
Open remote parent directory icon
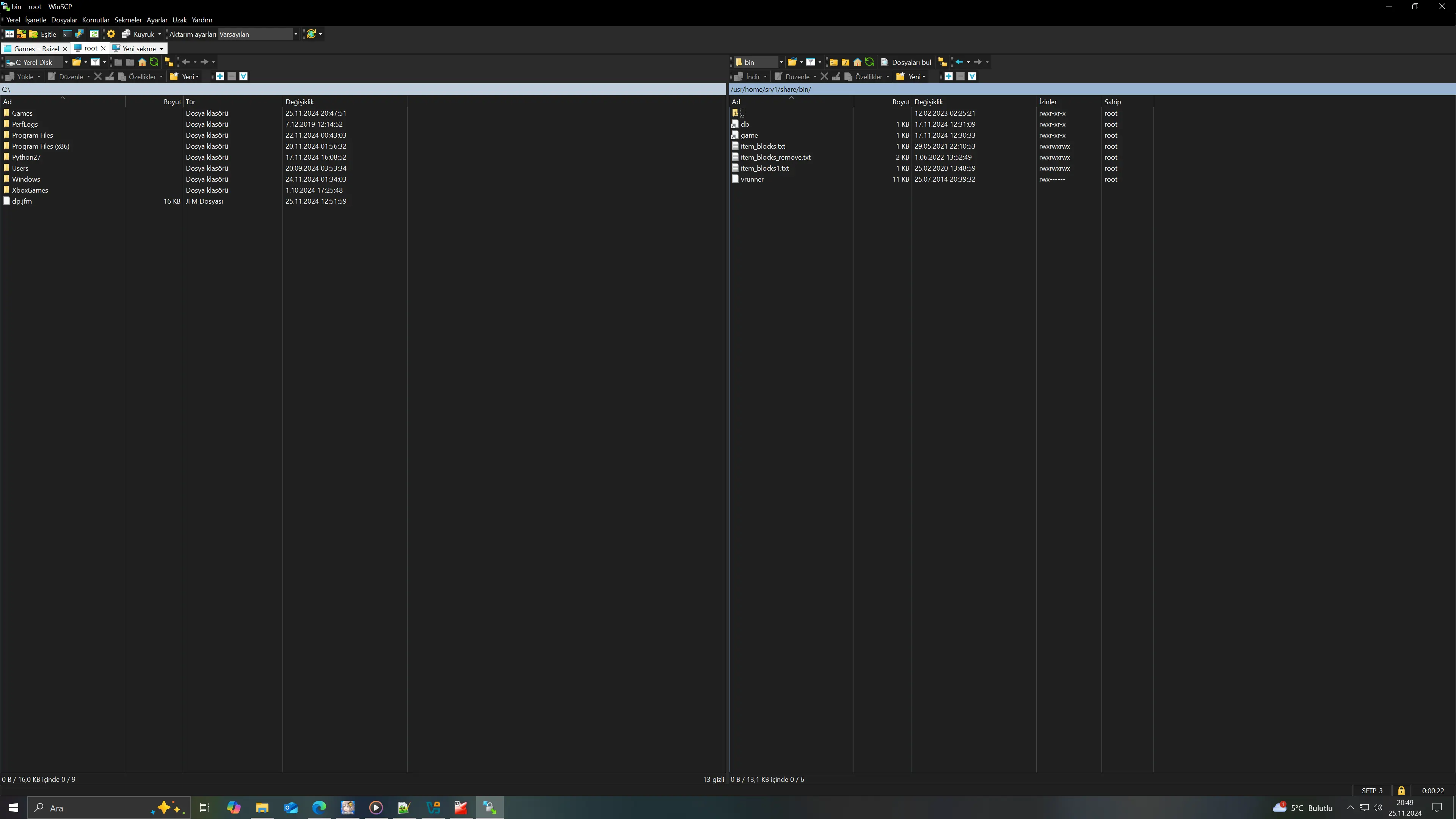point(833,62)
